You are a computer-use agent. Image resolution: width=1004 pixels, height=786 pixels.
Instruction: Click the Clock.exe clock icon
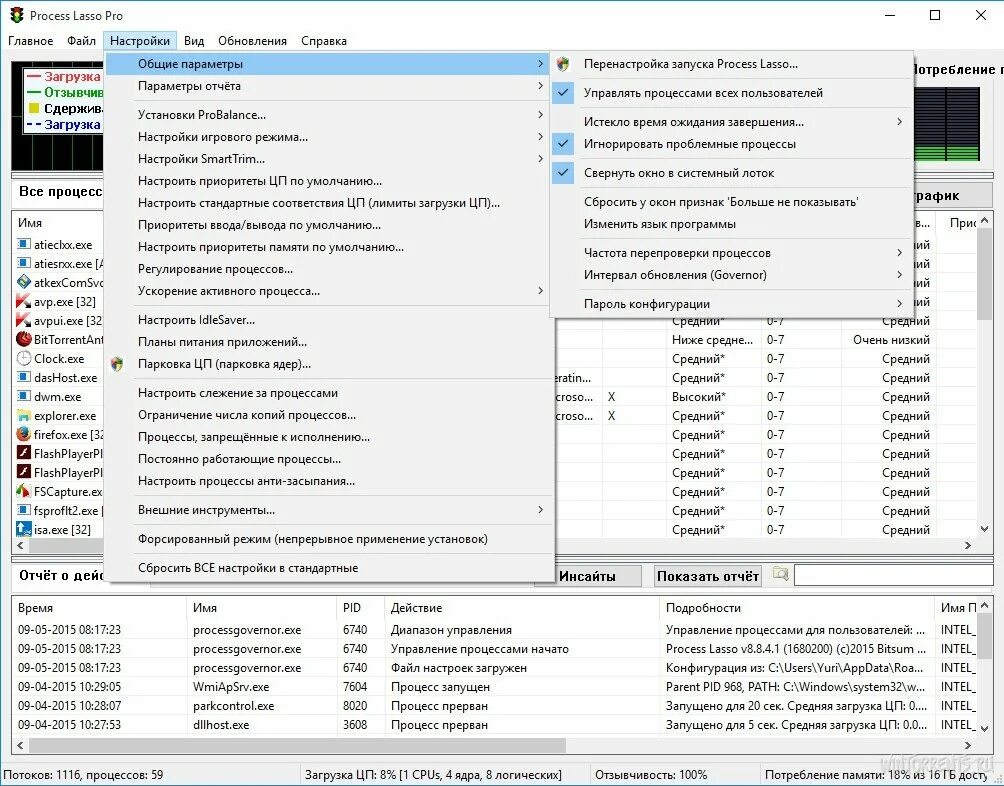[24, 358]
